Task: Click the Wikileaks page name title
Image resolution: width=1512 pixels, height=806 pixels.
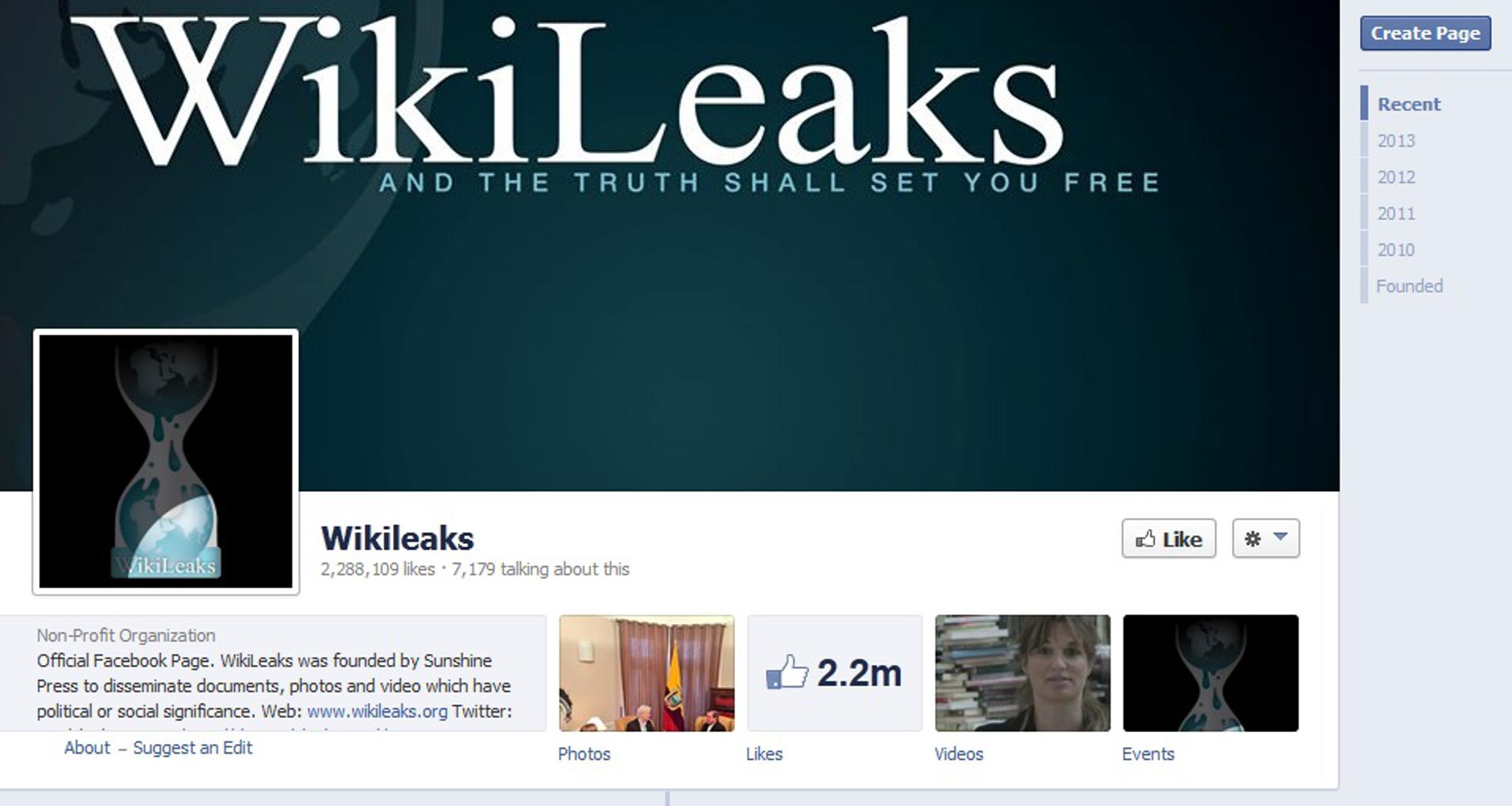Action: (x=397, y=539)
